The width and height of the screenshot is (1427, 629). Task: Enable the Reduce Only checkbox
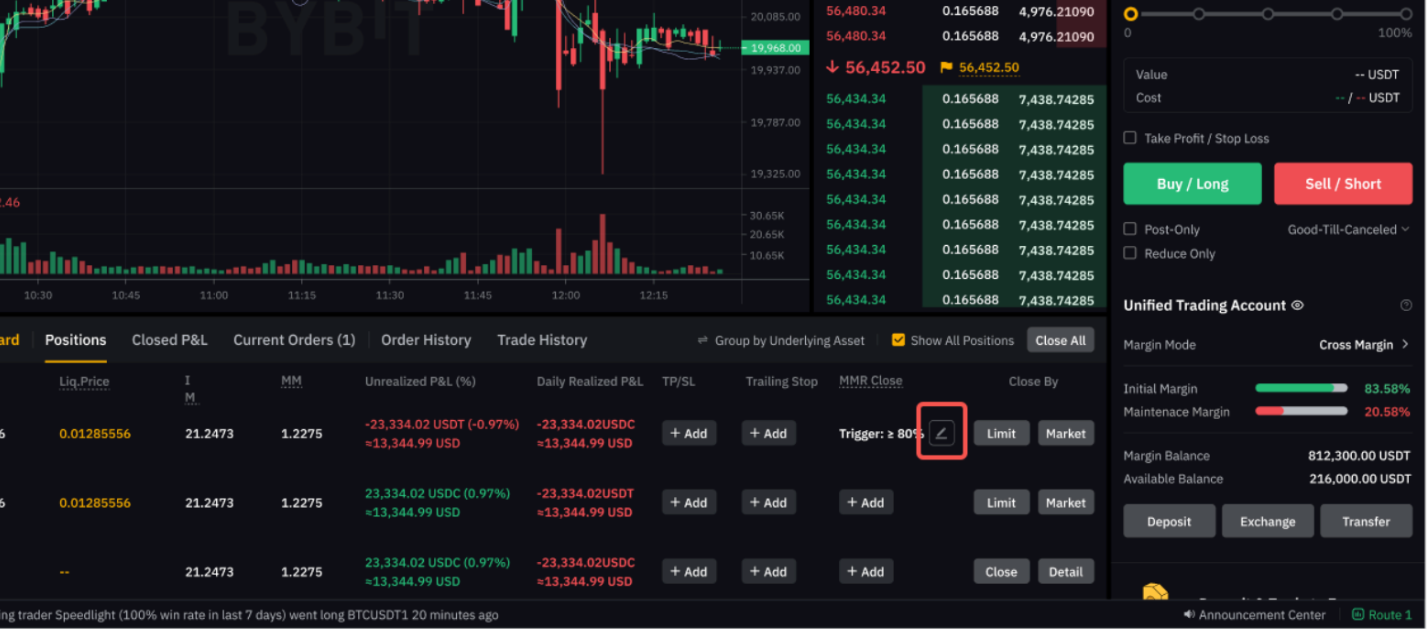(x=1130, y=254)
